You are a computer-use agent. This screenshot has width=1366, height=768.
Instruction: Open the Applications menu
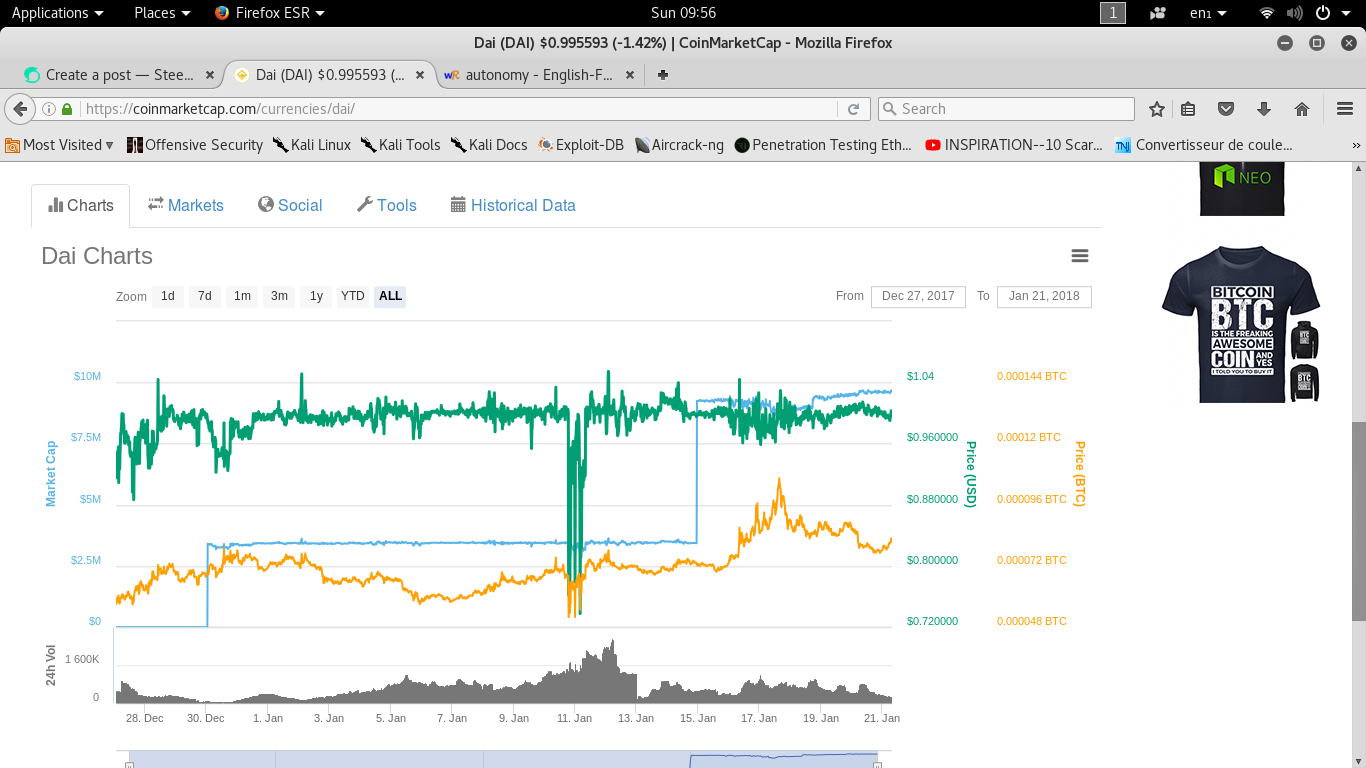(x=57, y=13)
